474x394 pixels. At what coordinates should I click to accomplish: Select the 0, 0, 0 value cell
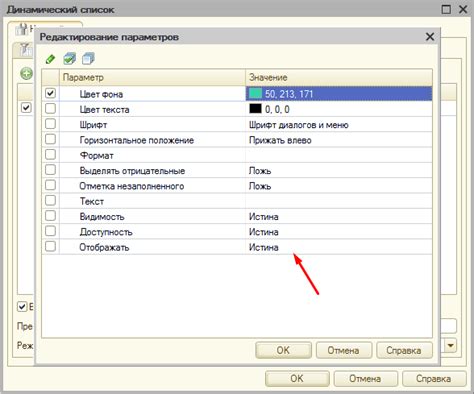coord(339,109)
